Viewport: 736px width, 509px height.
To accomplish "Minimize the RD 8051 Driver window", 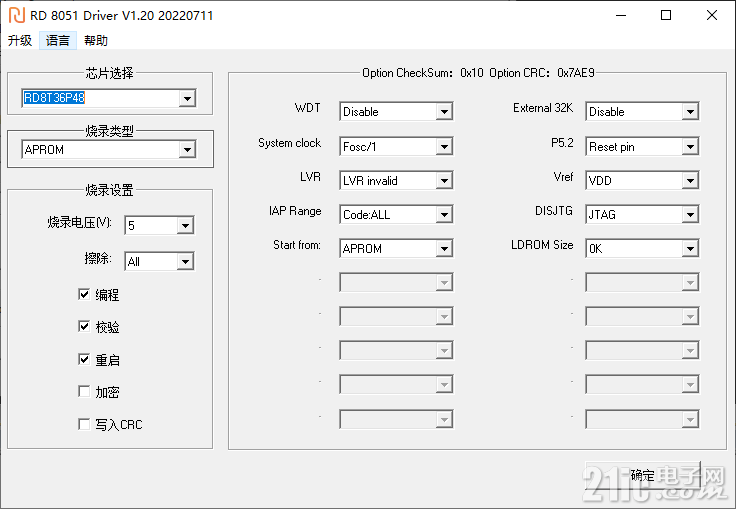I will click(x=621, y=15).
